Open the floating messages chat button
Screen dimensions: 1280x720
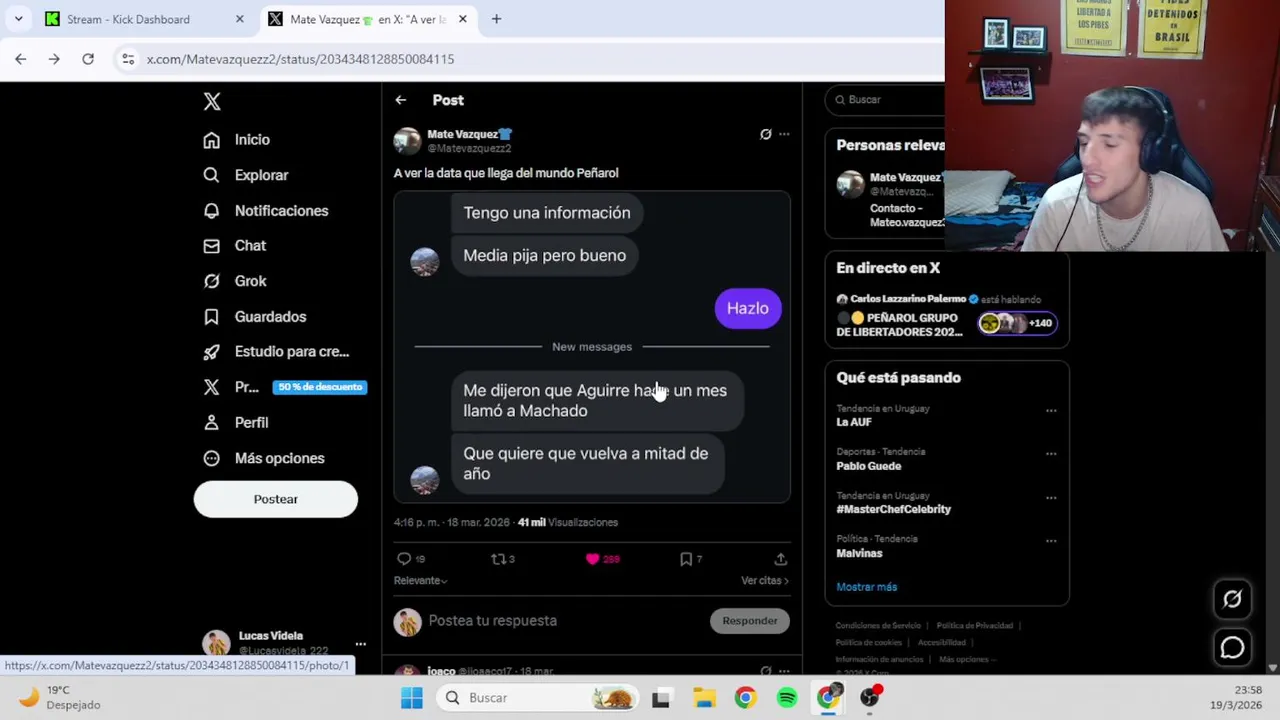(1232, 648)
